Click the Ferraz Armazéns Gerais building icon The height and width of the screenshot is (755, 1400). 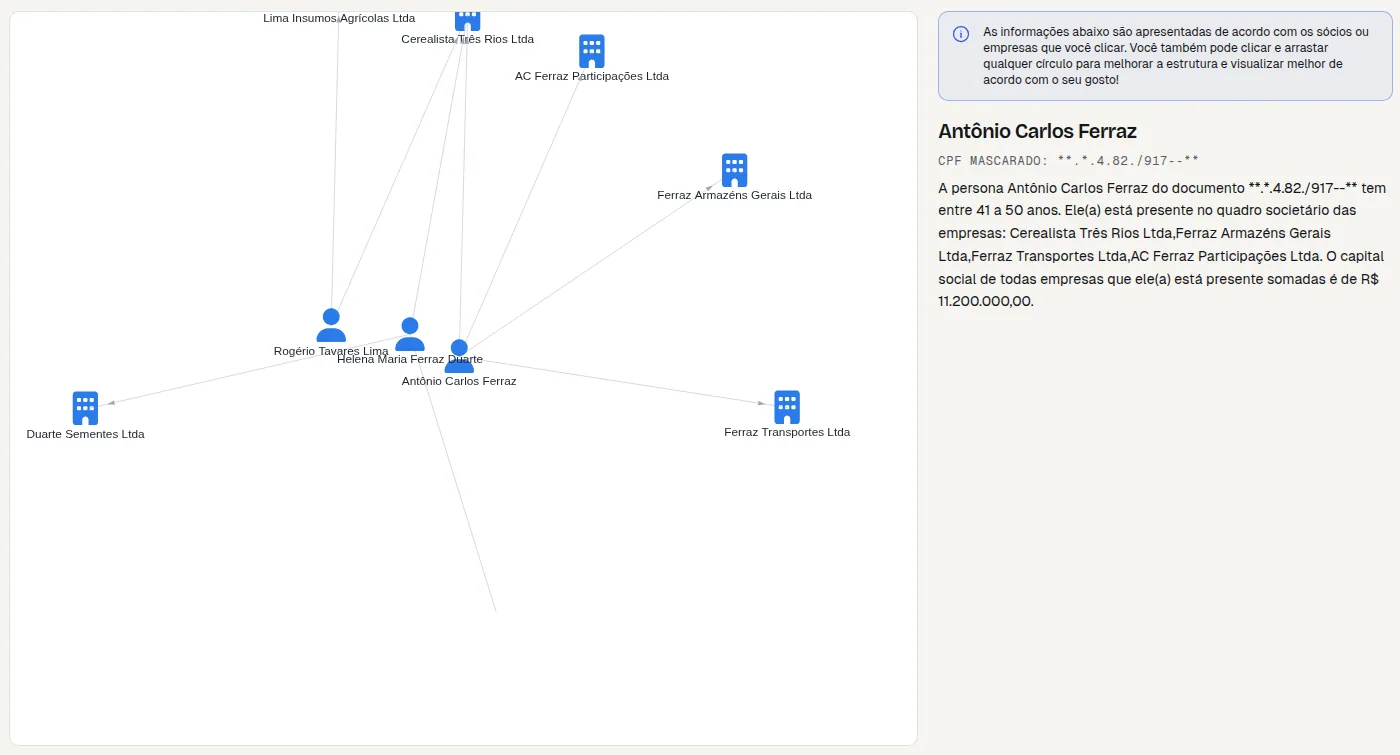click(735, 170)
